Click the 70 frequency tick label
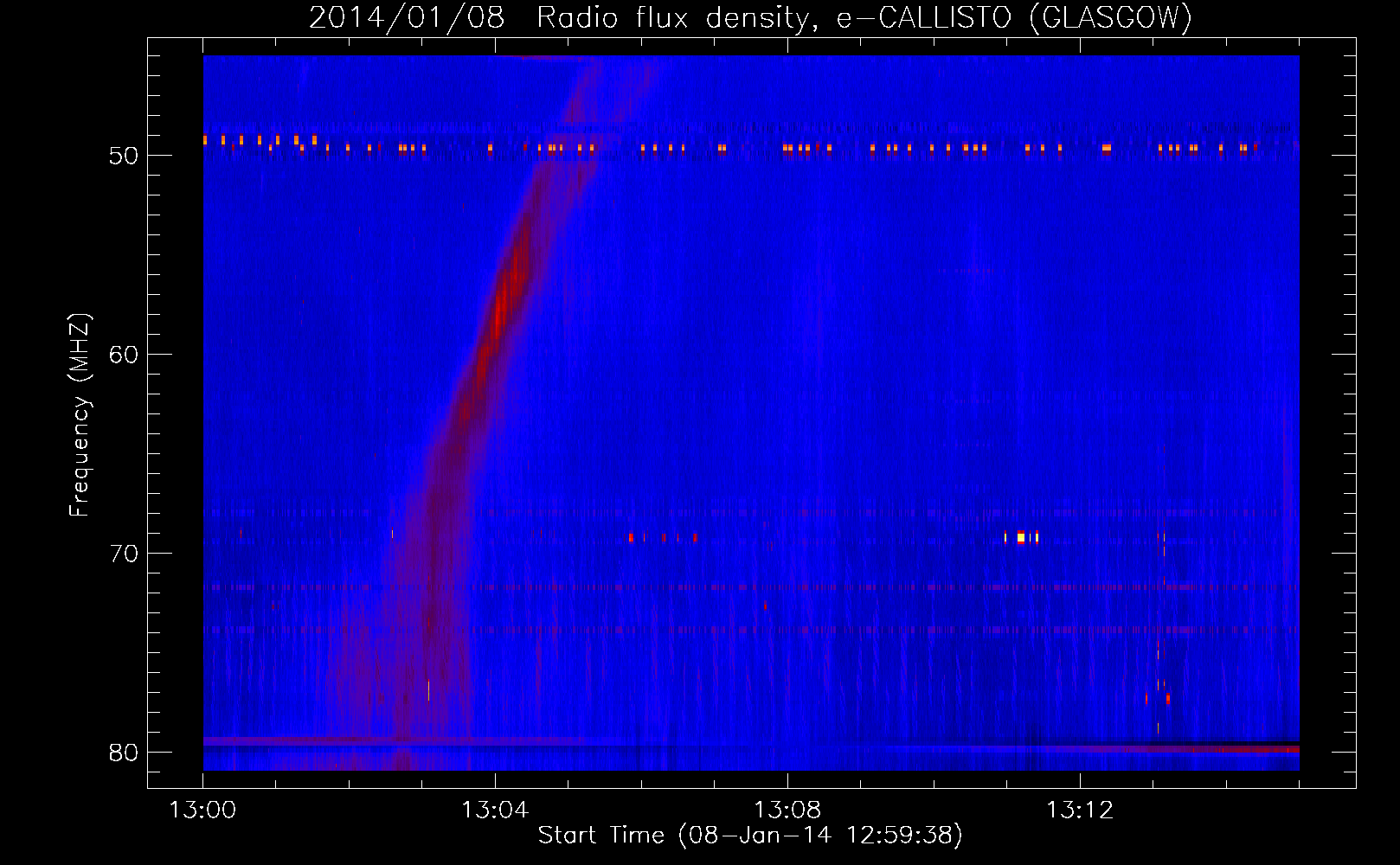The image size is (1400, 865). 125,554
